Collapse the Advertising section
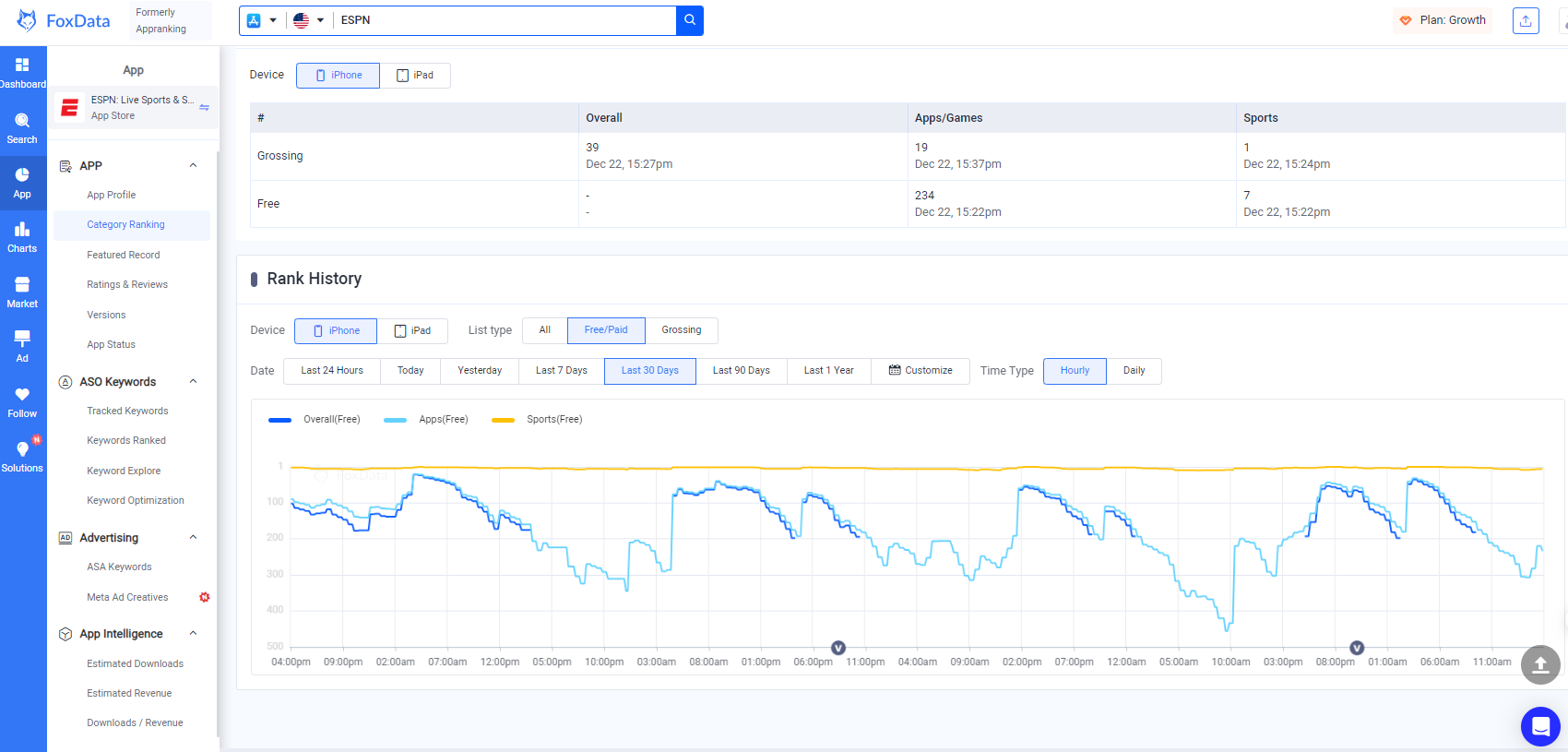The height and width of the screenshot is (752, 1568). [193, 538]
